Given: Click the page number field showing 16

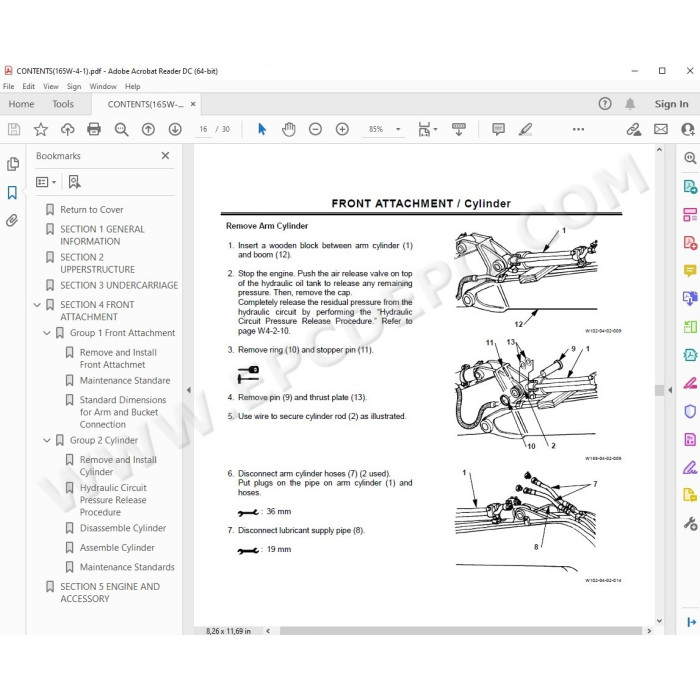Looking at the screenshot, I should point(204,129).
